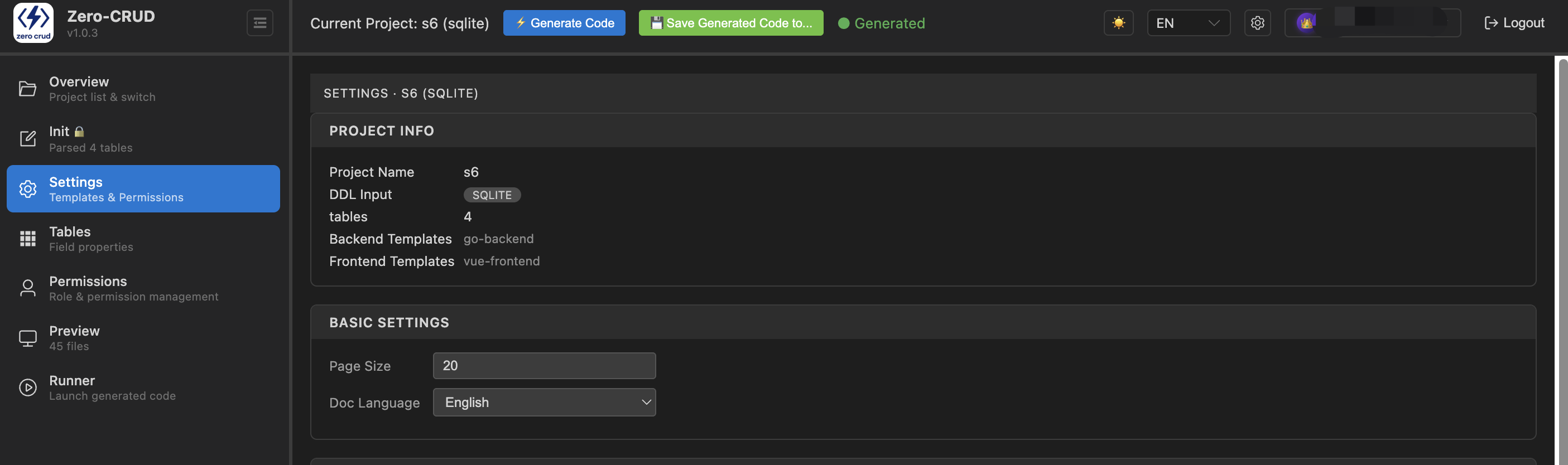1568x465 pixels.
Task: Click the Zero-CRUD logo icon
Action: pos(33,22)
